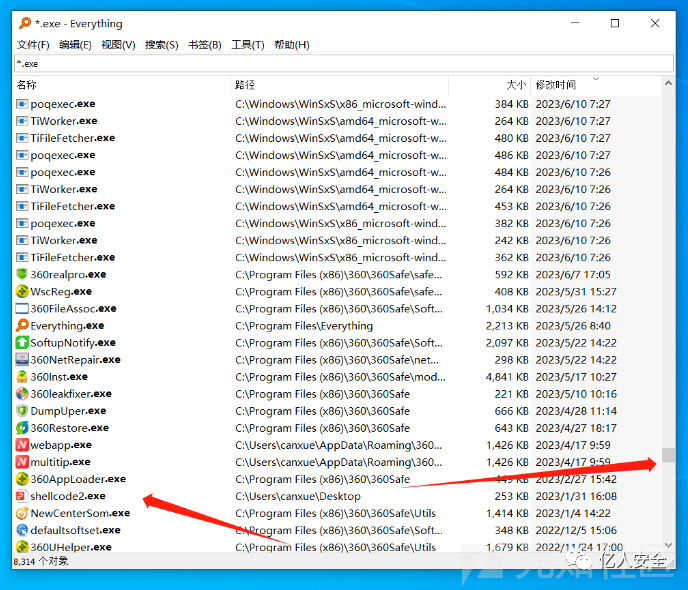This screenshot has height=590, width=688.
Task: Click the 360FileAssoc.exe file icon
Action: coord(22,308)
